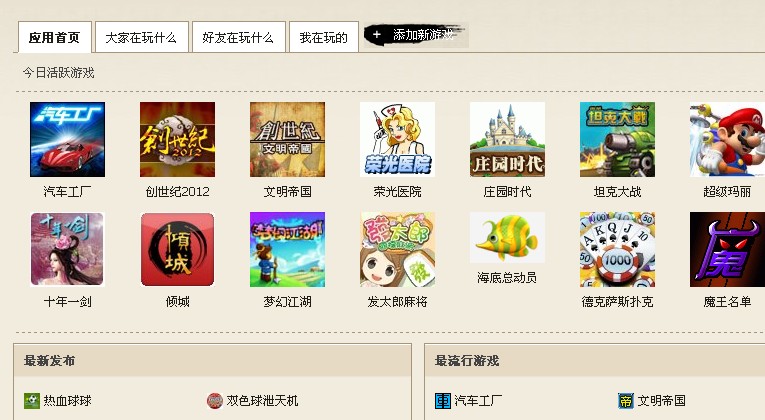Open the 热血球球 link under 最新发布

click(x=67, y=401)
